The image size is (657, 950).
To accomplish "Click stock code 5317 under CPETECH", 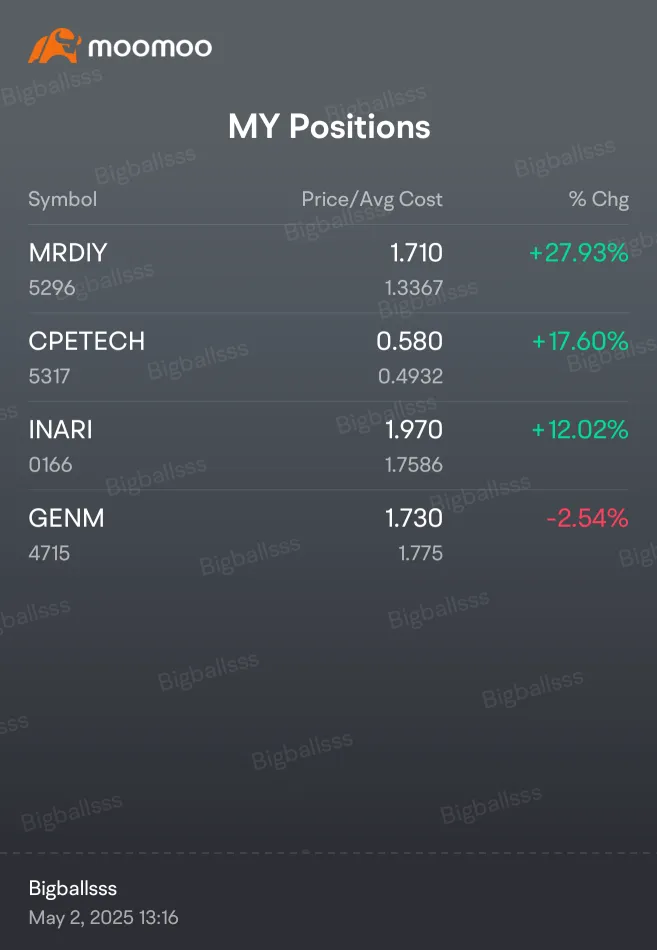I will pos(49,376).
